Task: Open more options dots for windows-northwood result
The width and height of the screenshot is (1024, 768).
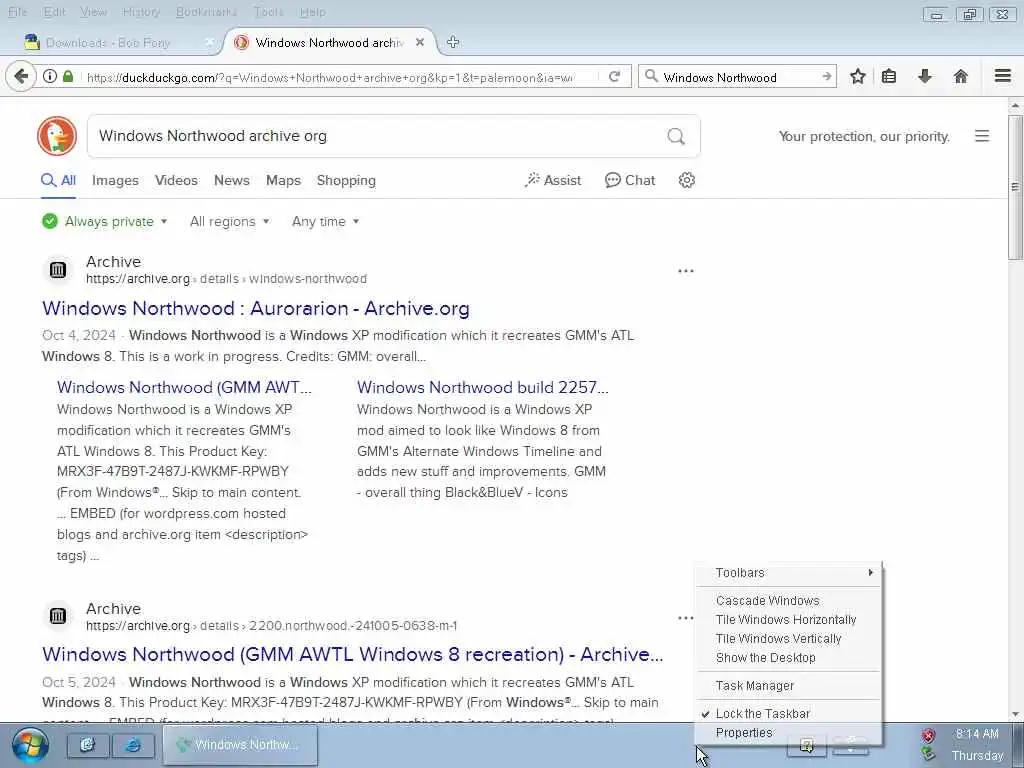Action: point(686,270)
